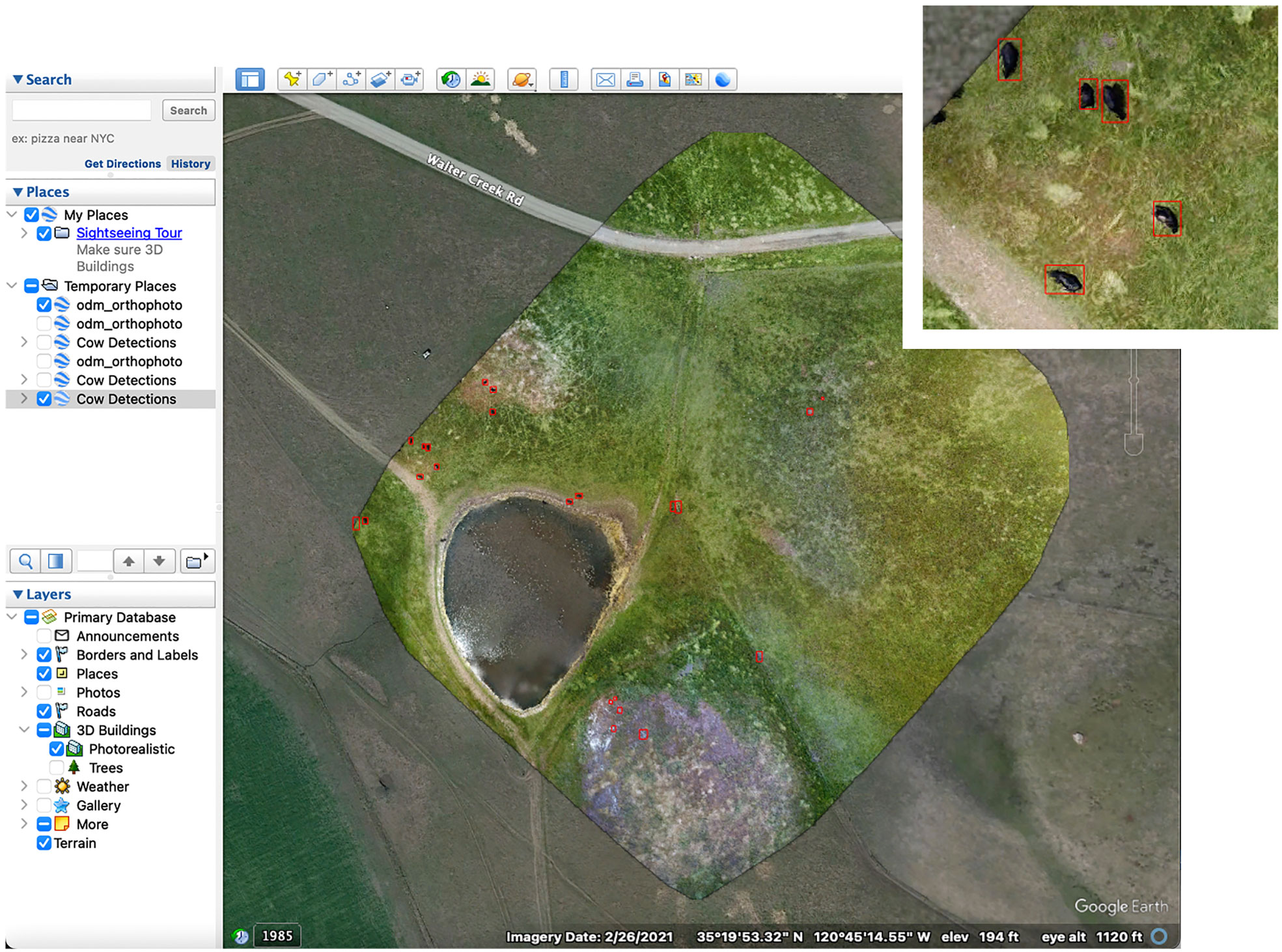Screen dimensions: 1282x952
Task: Click the streaming ring indicator in status bar
Action: point(1159,936)
